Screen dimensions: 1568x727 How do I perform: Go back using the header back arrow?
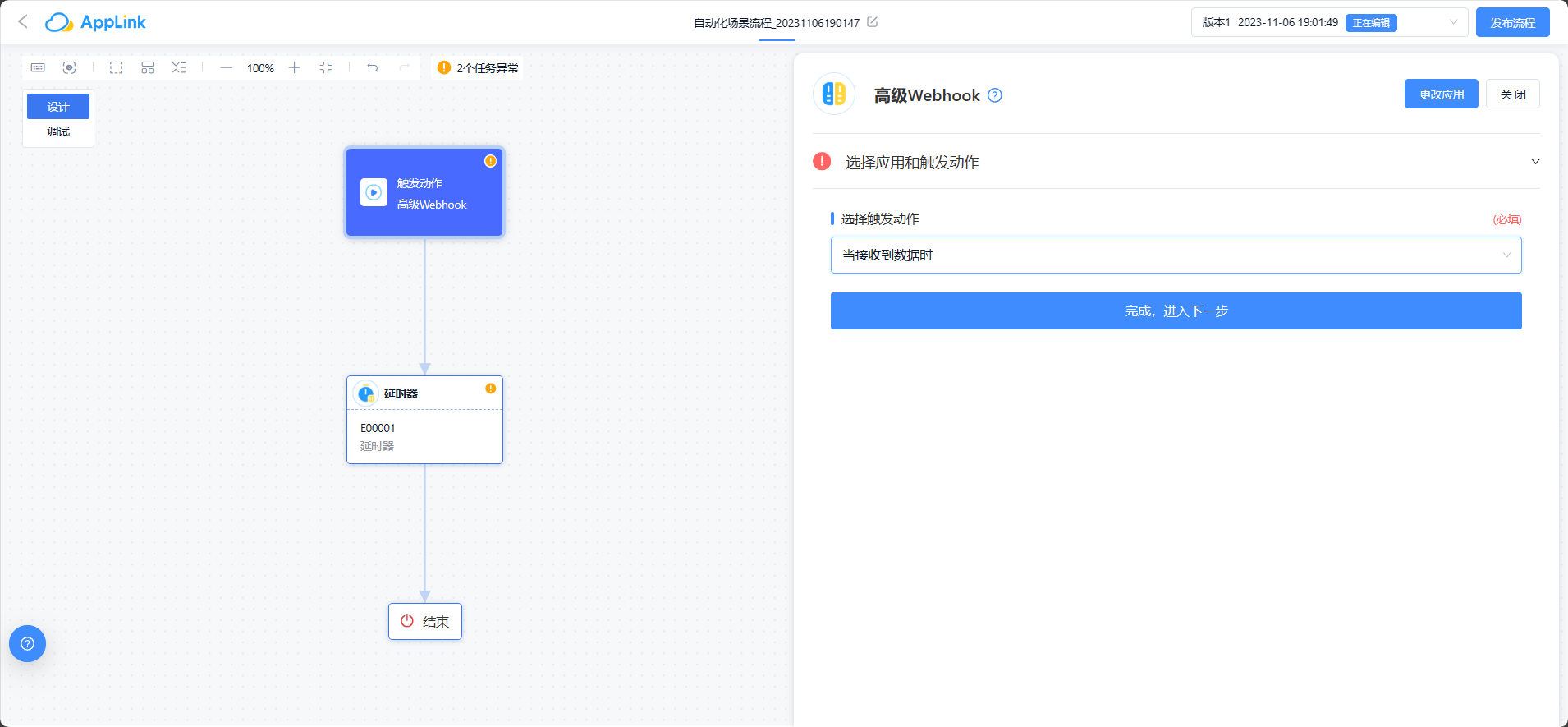point(23,22)
